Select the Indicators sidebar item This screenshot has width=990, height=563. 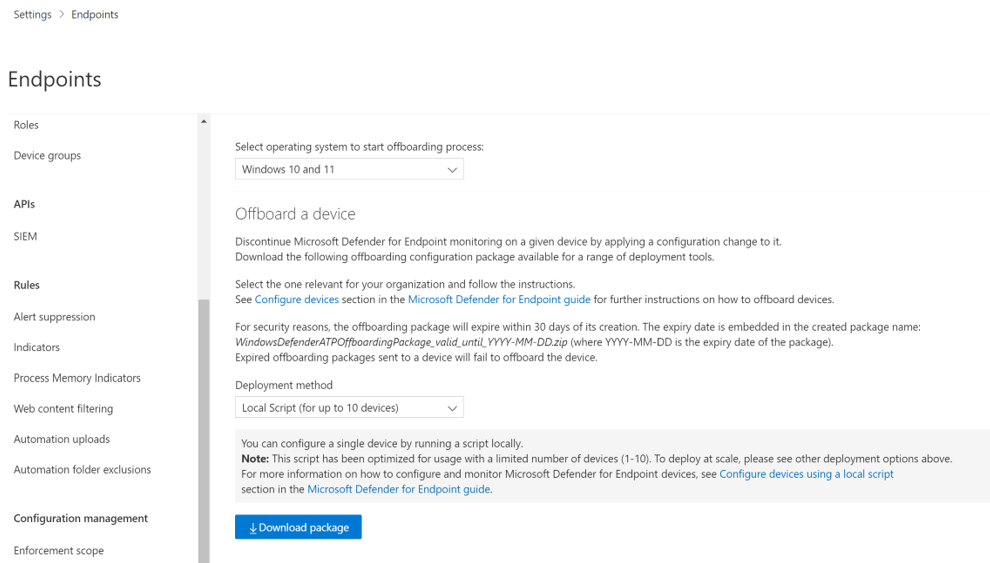[x=37, y=347]
